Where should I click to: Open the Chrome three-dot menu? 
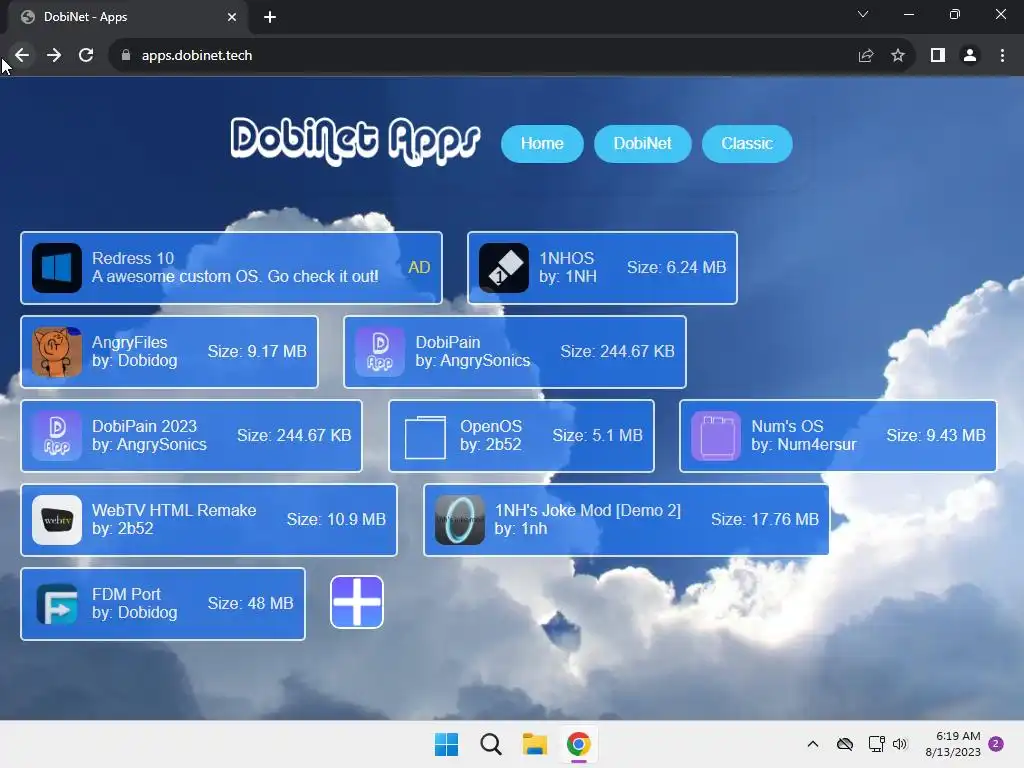1002,56
